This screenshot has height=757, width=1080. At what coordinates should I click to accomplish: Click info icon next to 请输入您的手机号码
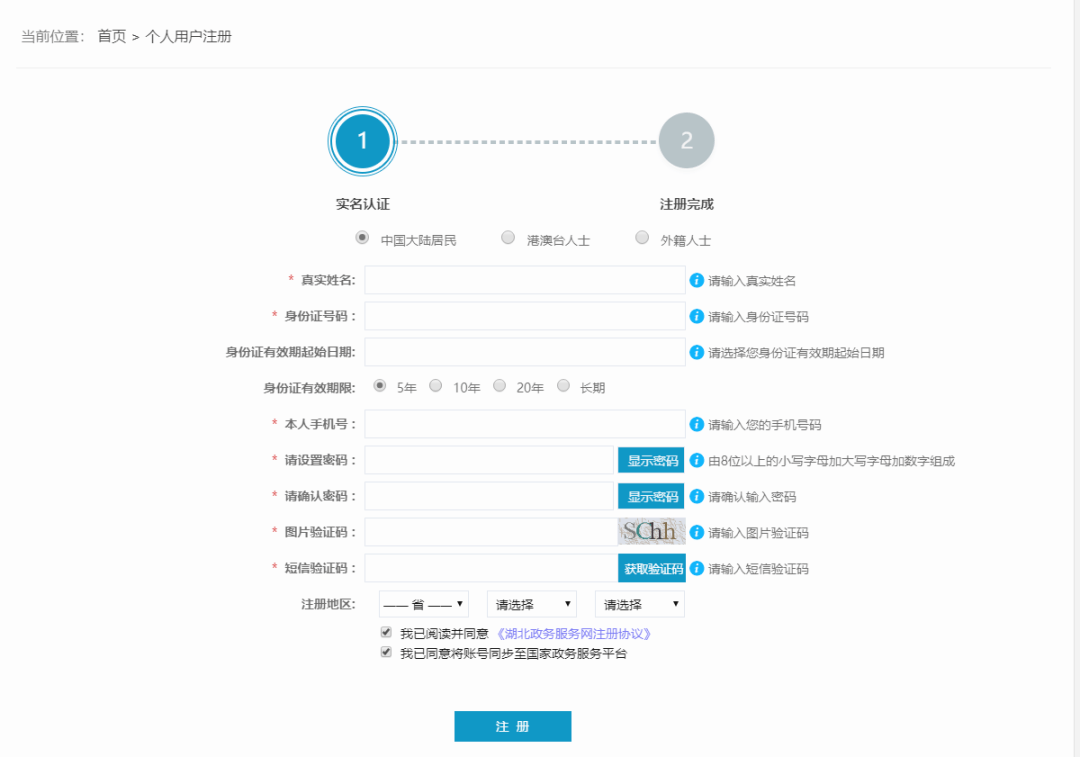[x=696, y=424]
